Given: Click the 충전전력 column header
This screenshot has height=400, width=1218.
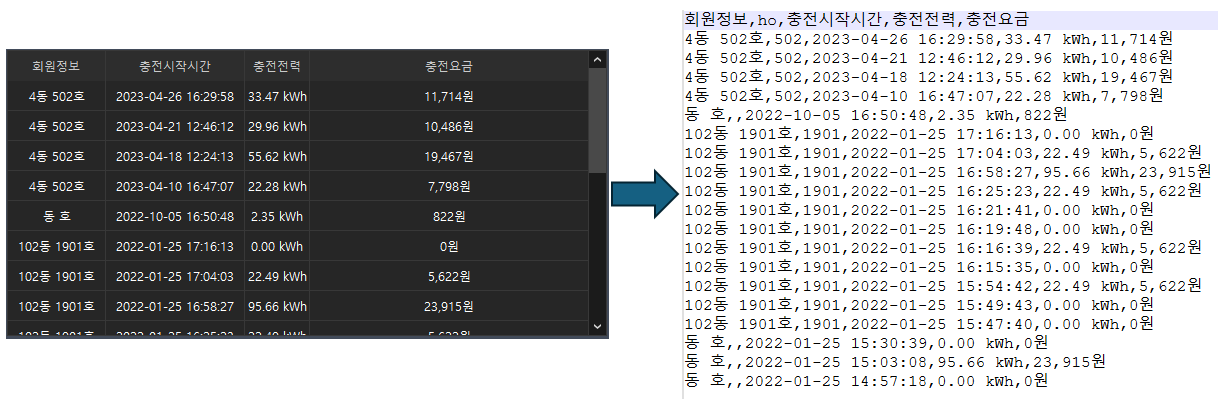Looking at the screenshot, I should click(277, 67).
